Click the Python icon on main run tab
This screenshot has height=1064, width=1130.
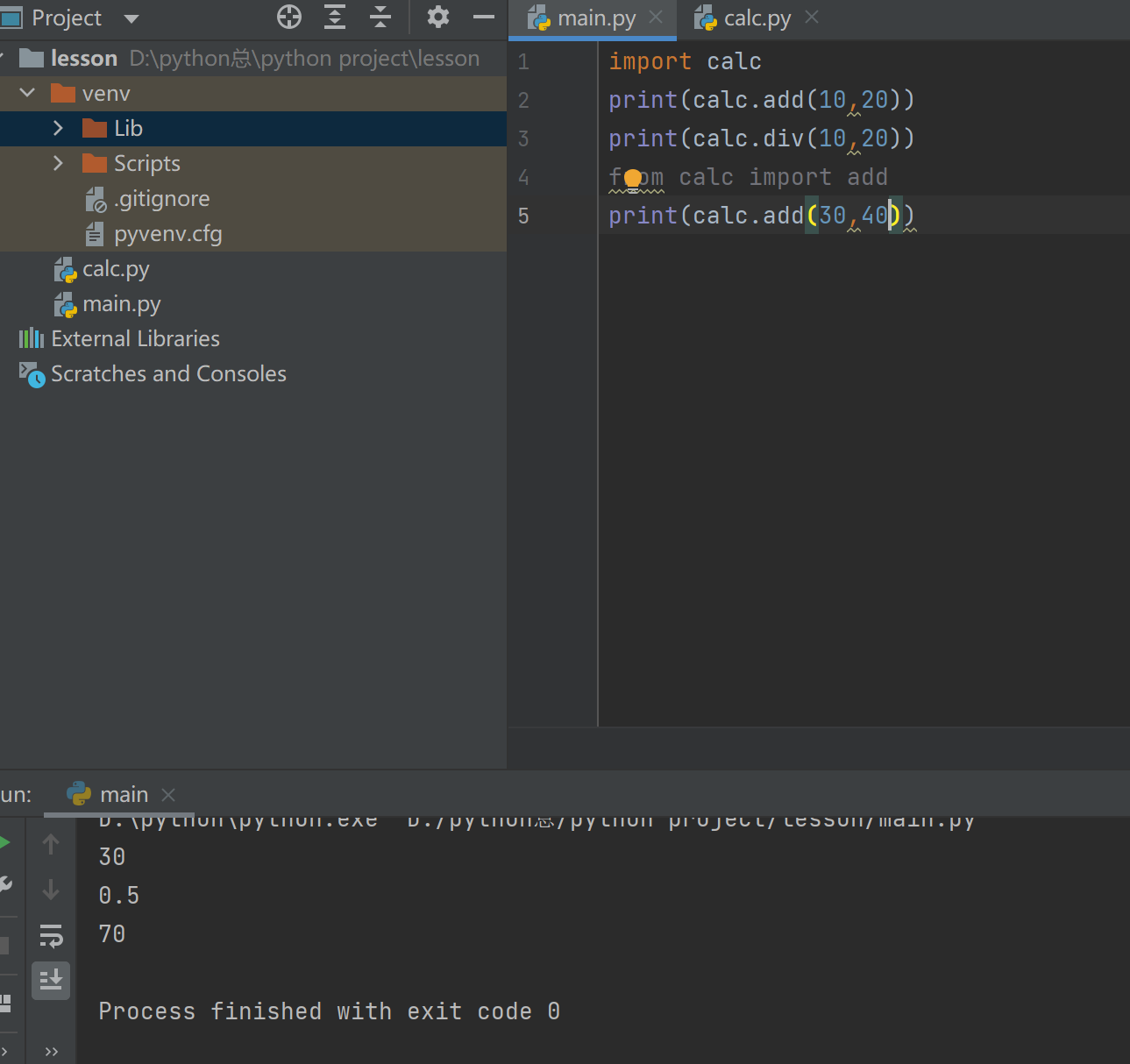[79, 794]
